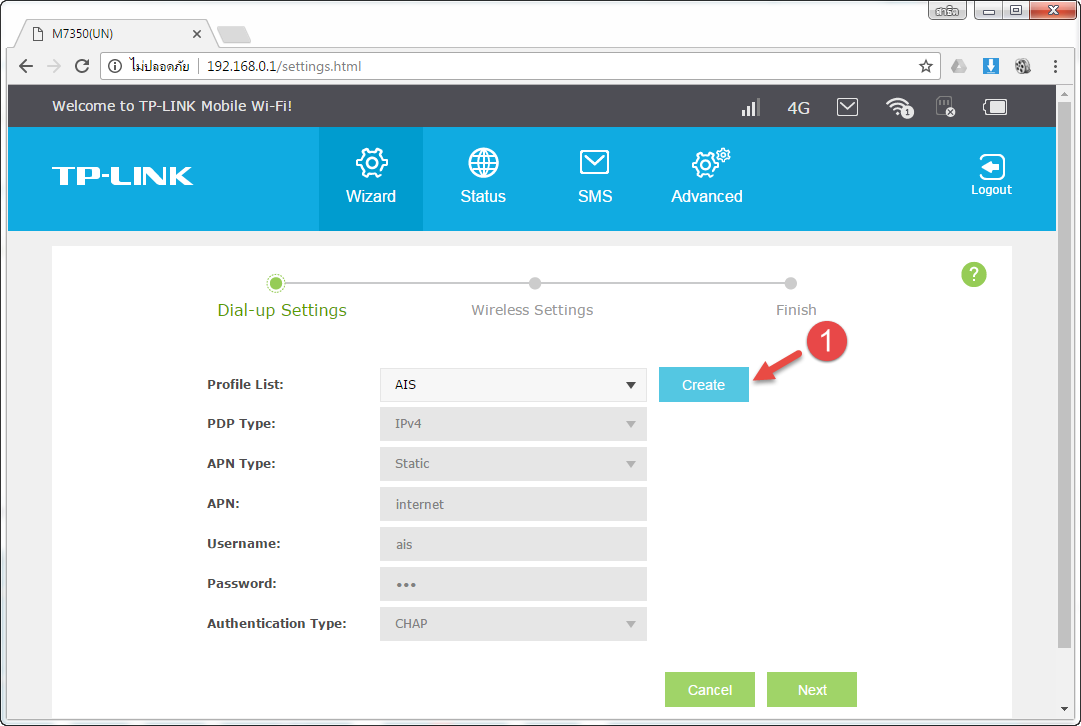Bookmark page with star icon
The width and height of the screenshot is (1081, 726).
pos(925,66)
